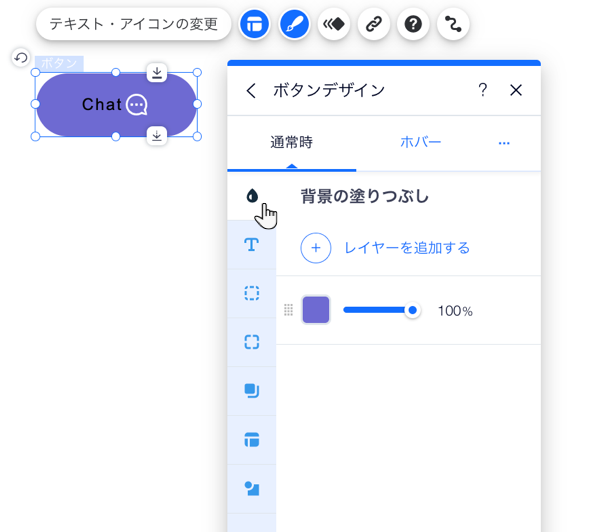
Task: Close the ボタンデザイン panel
Action: point(516,90)
